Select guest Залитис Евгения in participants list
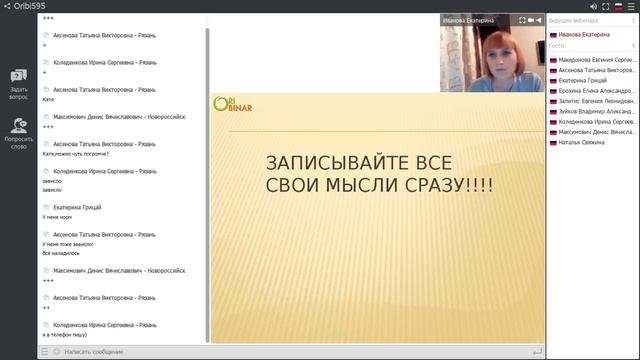640x360 pixels. click(593, 101)
